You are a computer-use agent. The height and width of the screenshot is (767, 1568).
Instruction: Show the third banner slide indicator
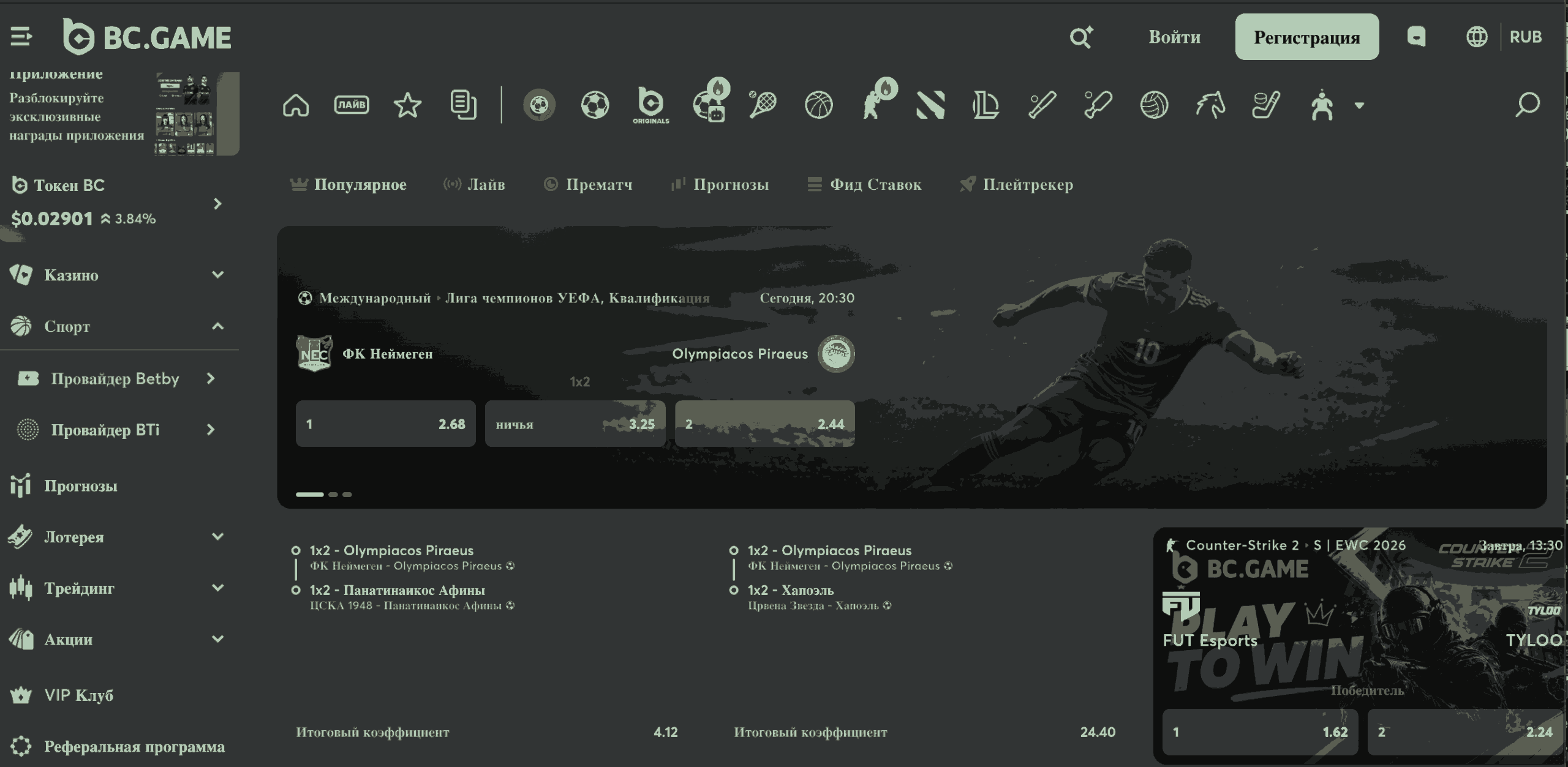347,494
